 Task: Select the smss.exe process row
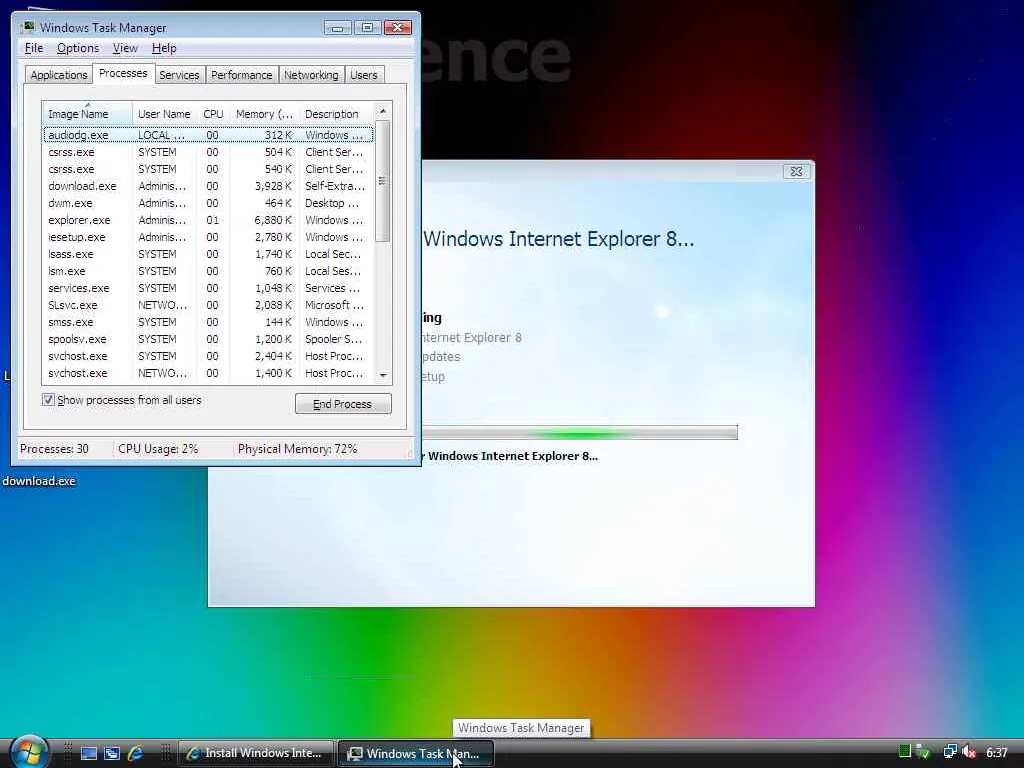pos(208,322)
